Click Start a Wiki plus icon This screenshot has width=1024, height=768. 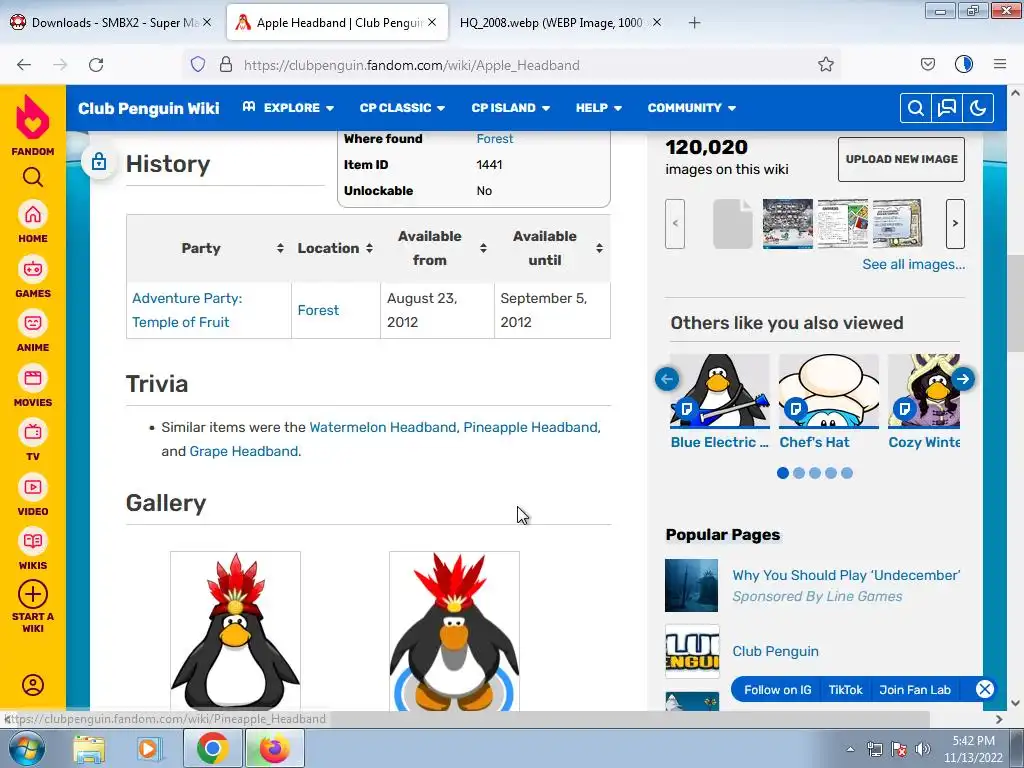click(x=33, y=594)
